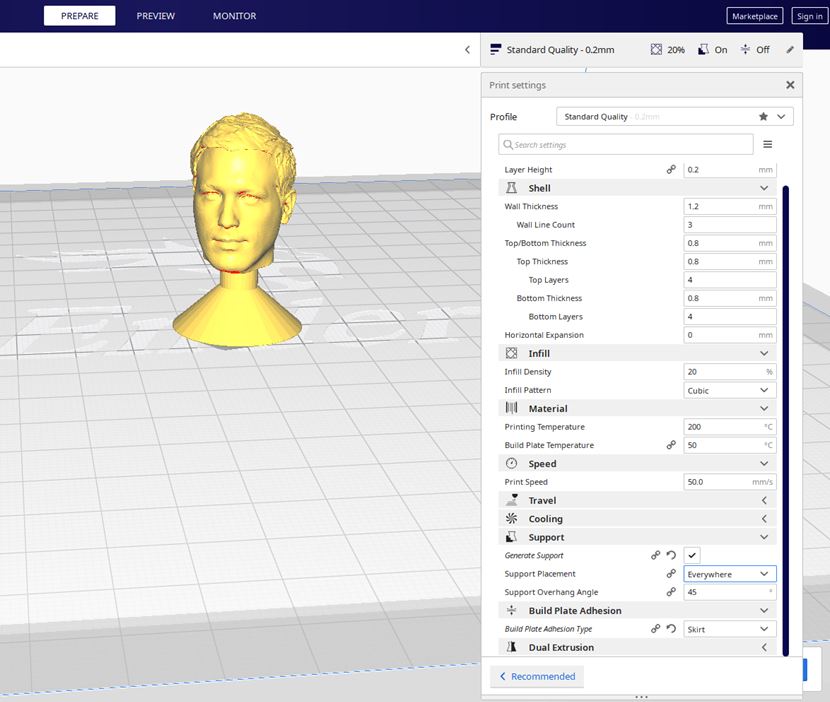830x702 pixels.
Task: Click the Infill category icon
Action: (x=511, y=353)
